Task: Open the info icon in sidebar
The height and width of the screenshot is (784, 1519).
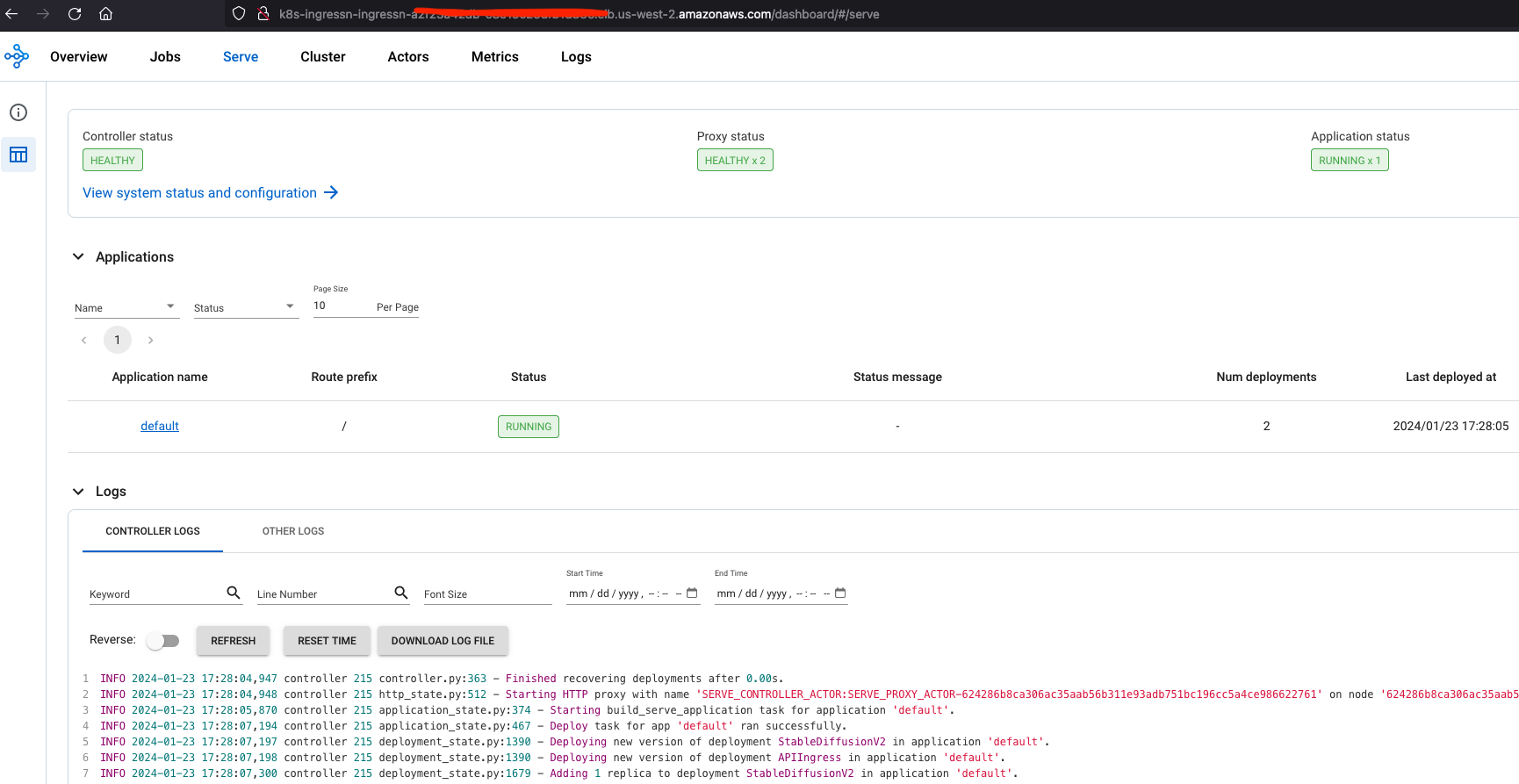Action: (18, 112)
